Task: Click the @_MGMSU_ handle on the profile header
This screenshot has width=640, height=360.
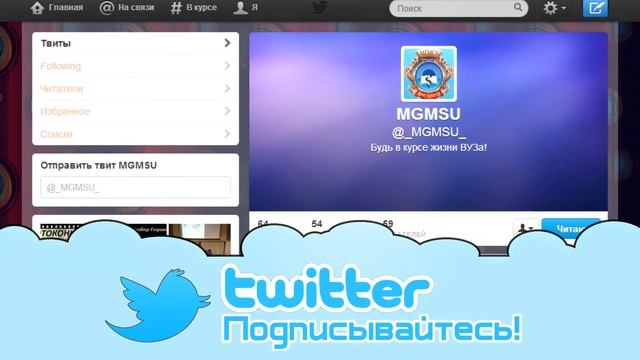Action: pos(429,132)
